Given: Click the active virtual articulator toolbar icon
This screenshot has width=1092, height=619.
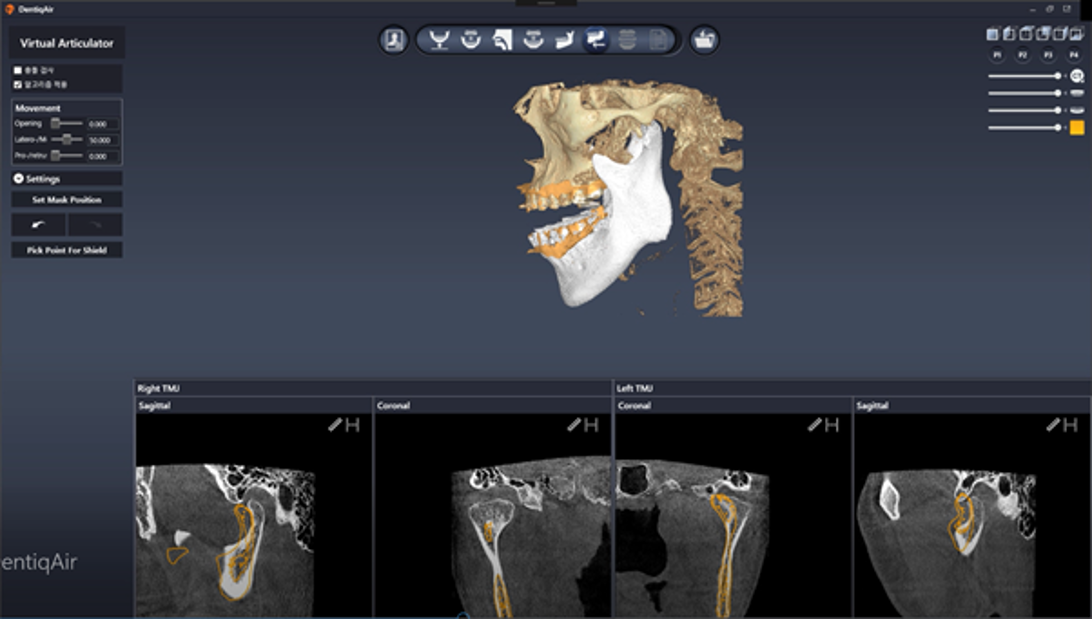Looking at the screenshot, I should point(596,40).
